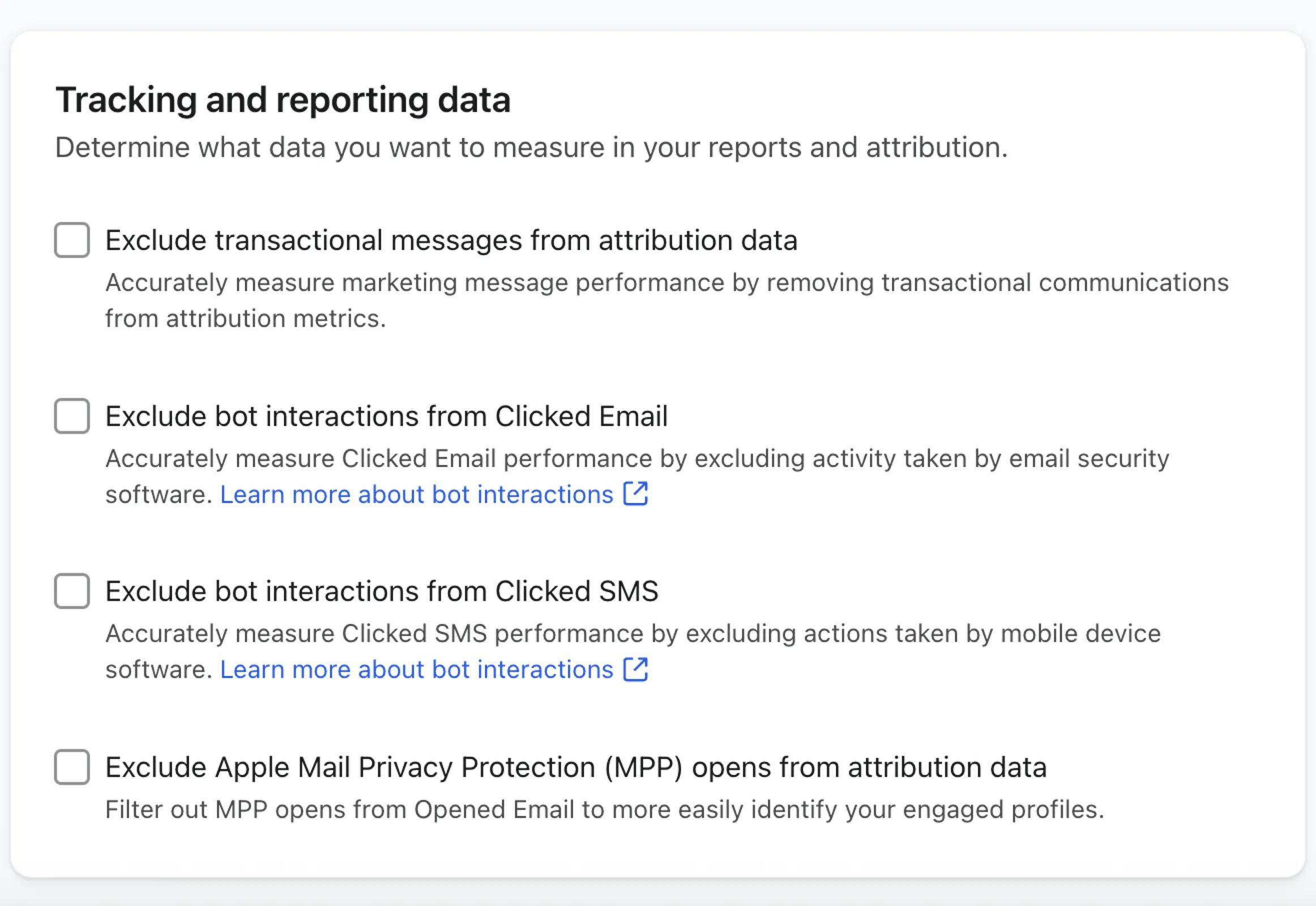The width and height of the screenshot is (1316, 906).
Task: Click the Apple Mail Privacy Protection (MPP) option label
Action: point(576,767)
